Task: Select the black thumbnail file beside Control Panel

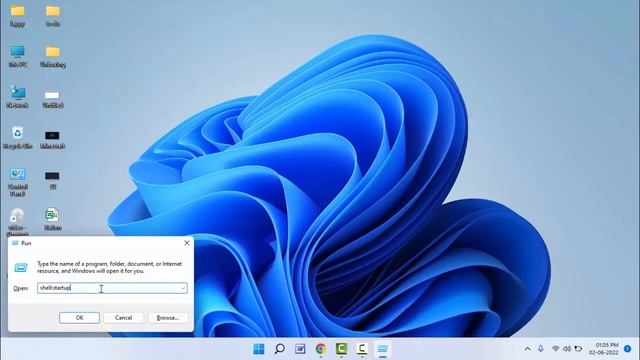Action: click(52, 180)
